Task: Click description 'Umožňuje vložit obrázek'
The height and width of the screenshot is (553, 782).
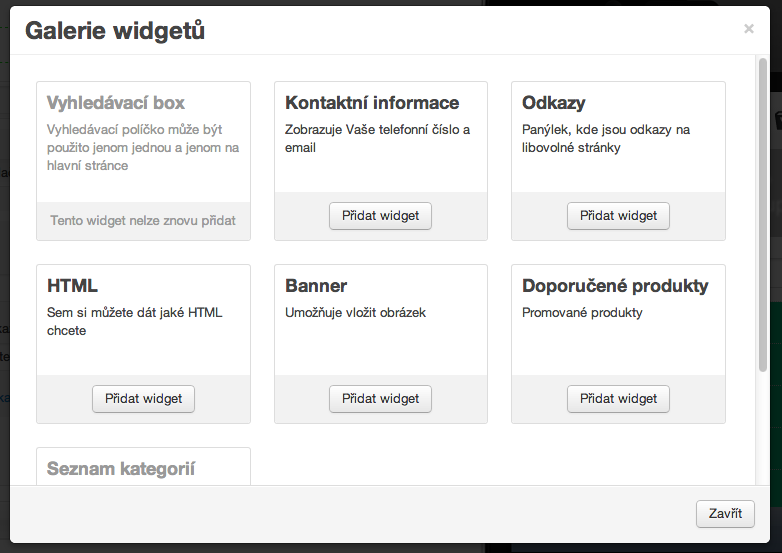Action: tap(355, 313)
